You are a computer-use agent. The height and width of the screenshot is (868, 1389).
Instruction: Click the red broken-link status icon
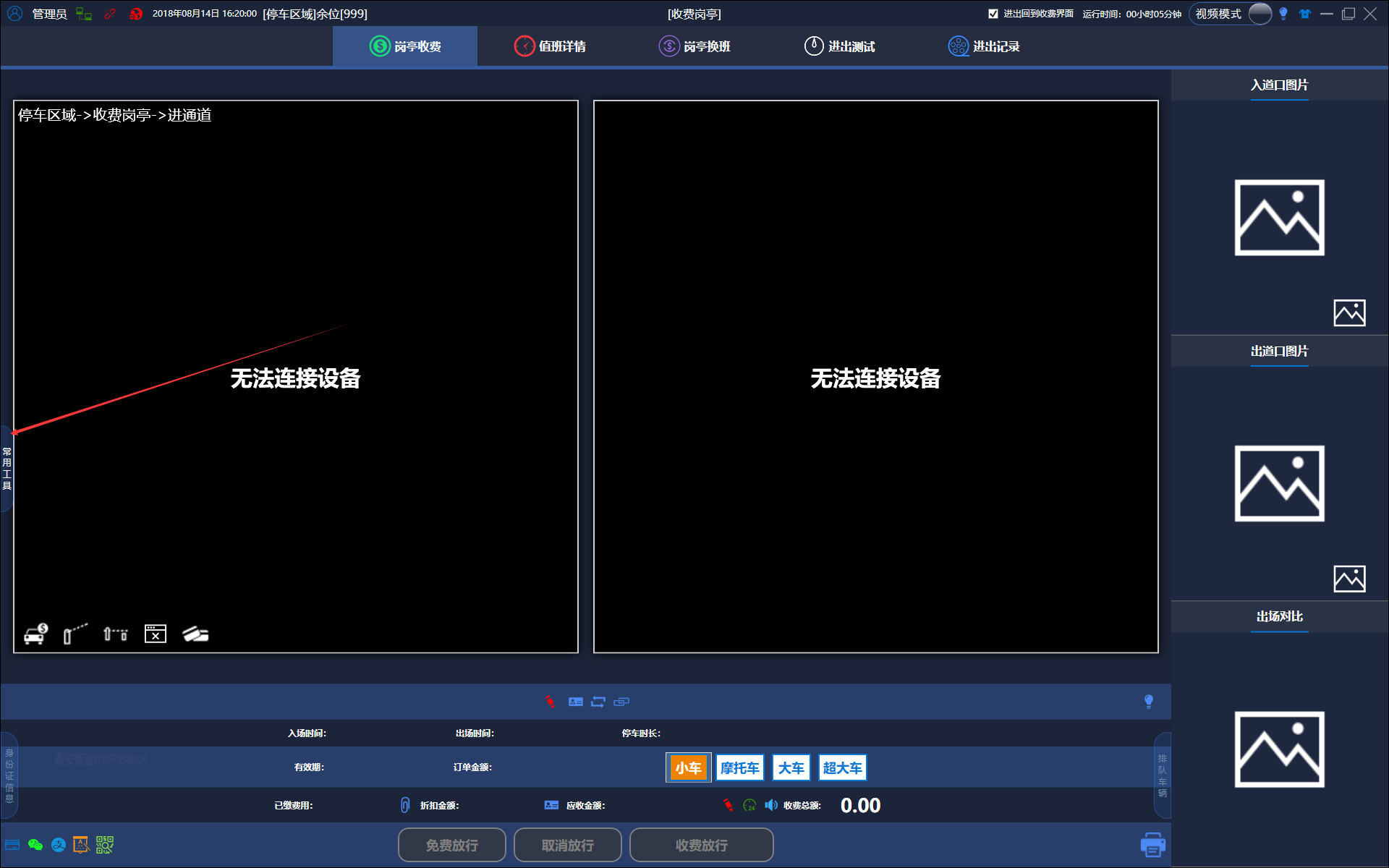pos(110,14)
